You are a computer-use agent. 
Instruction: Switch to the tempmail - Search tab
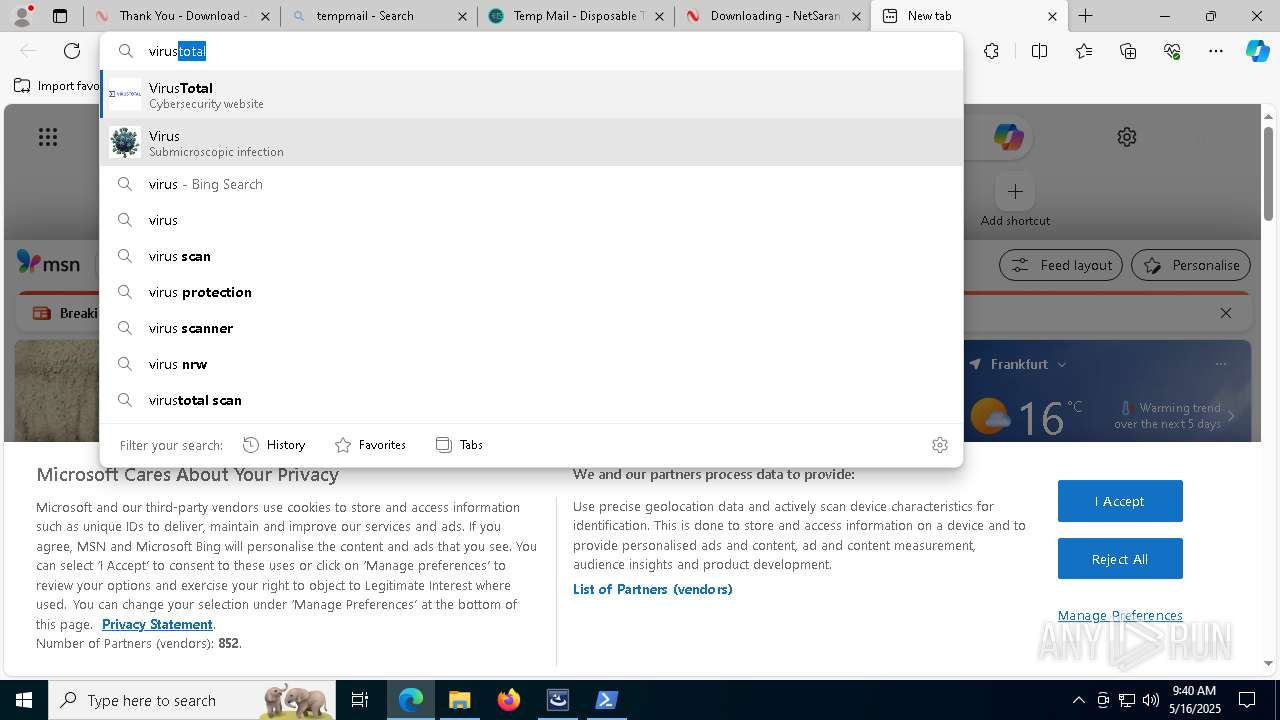(378, 16)
